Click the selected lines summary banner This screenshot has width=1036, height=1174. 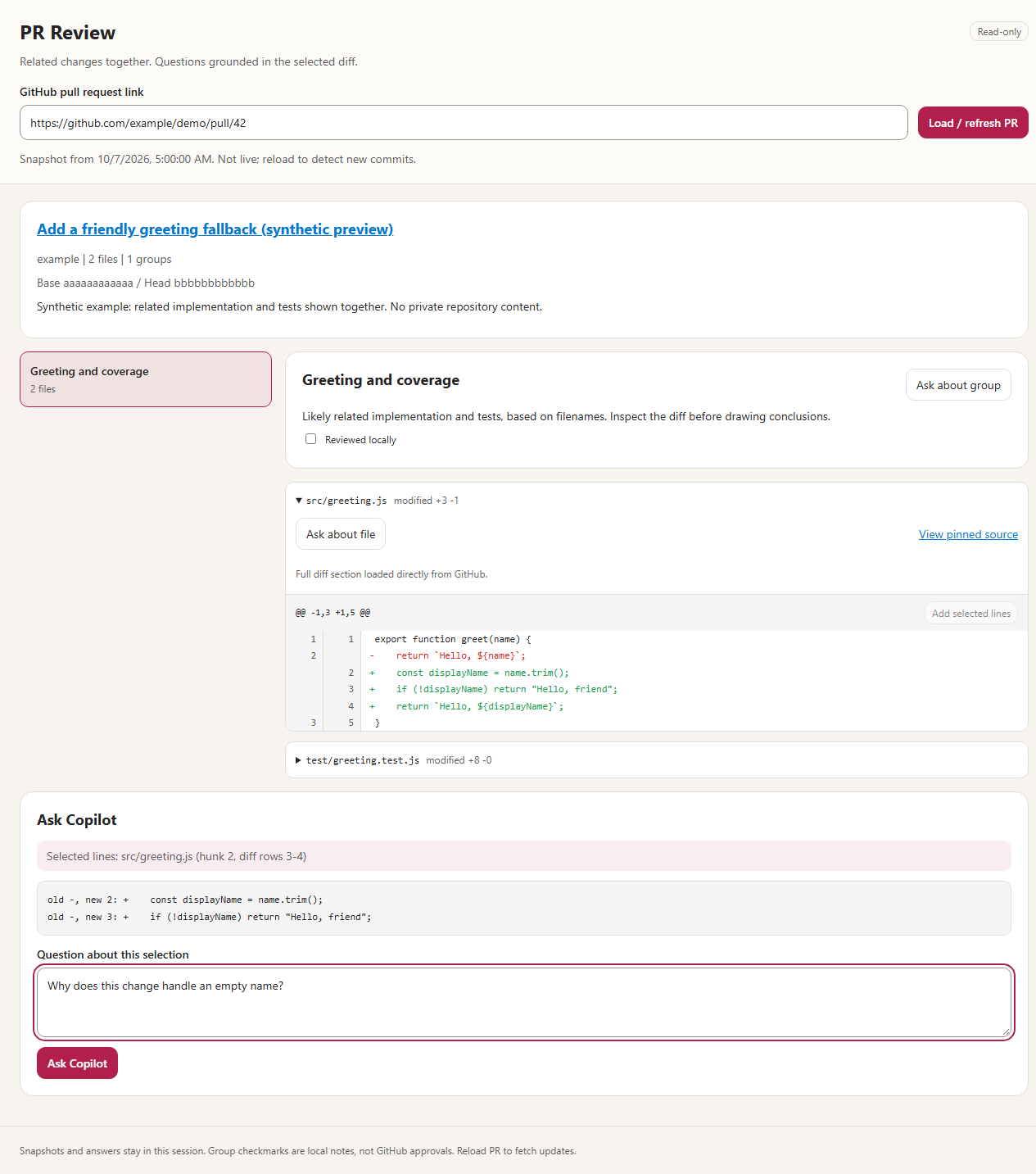(524, 856)
